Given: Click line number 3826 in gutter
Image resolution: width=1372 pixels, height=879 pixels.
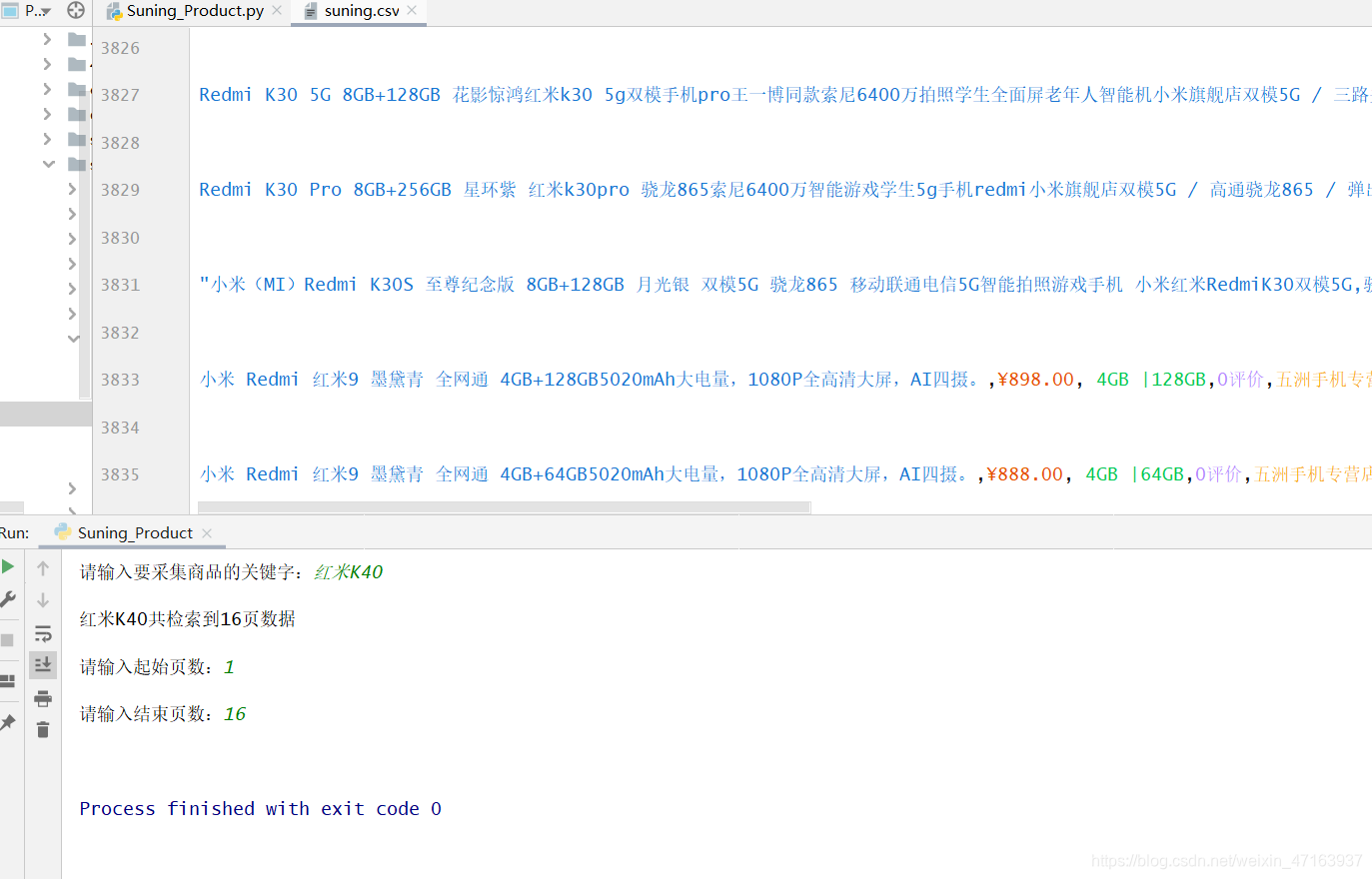Looking at the screenshot, I should [x=120, y=48].
